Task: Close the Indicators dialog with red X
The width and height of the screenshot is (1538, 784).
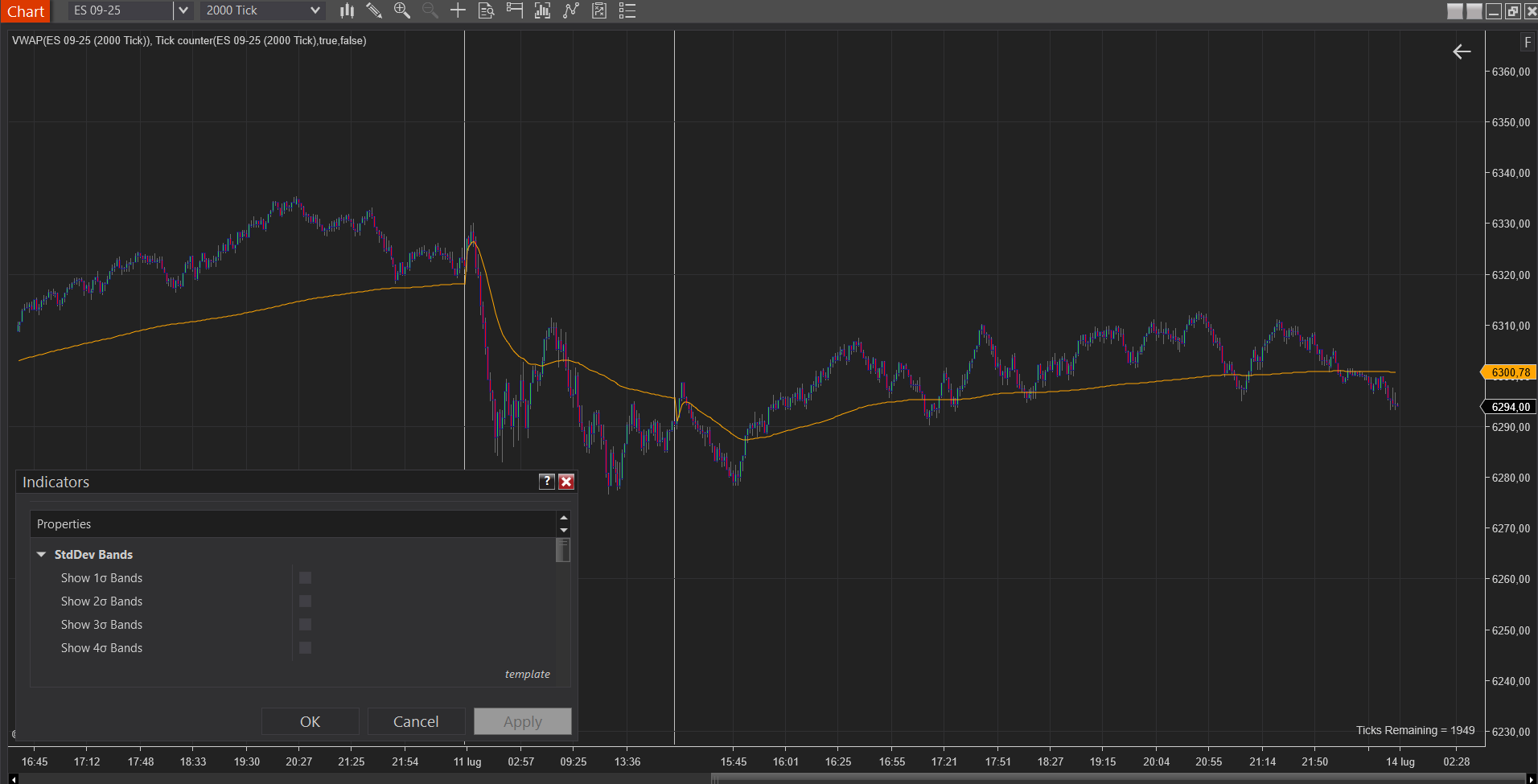Action: point(566,481)
